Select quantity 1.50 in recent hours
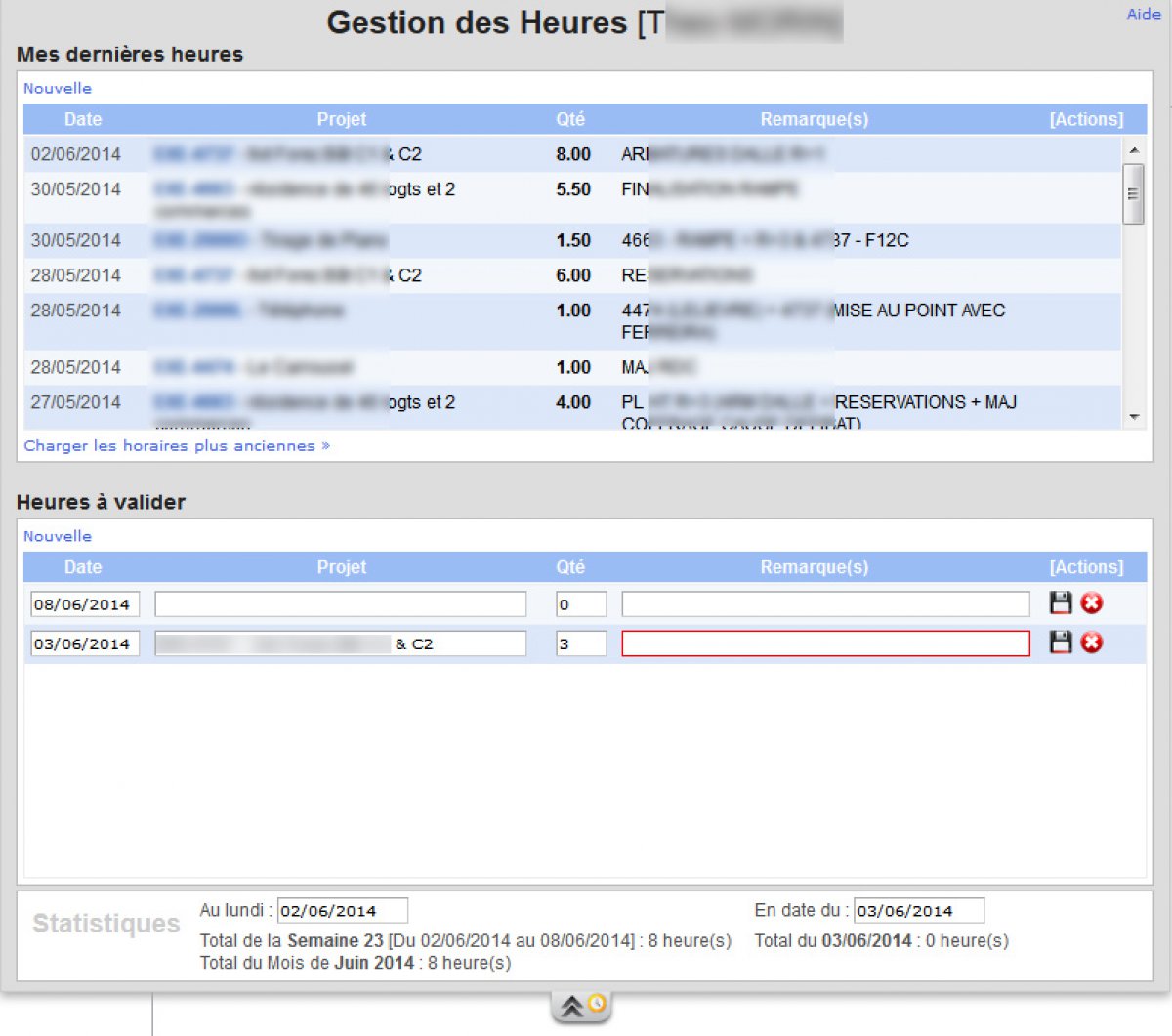 point(573,240)
